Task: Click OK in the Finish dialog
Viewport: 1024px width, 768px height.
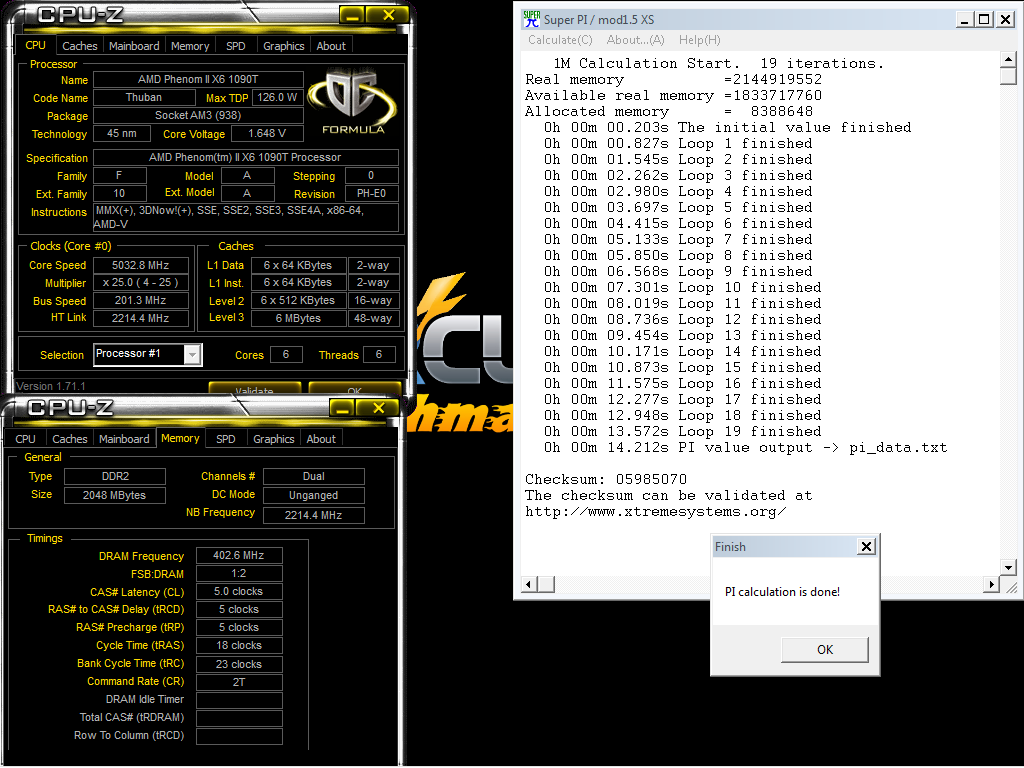Action: (825, 649)
